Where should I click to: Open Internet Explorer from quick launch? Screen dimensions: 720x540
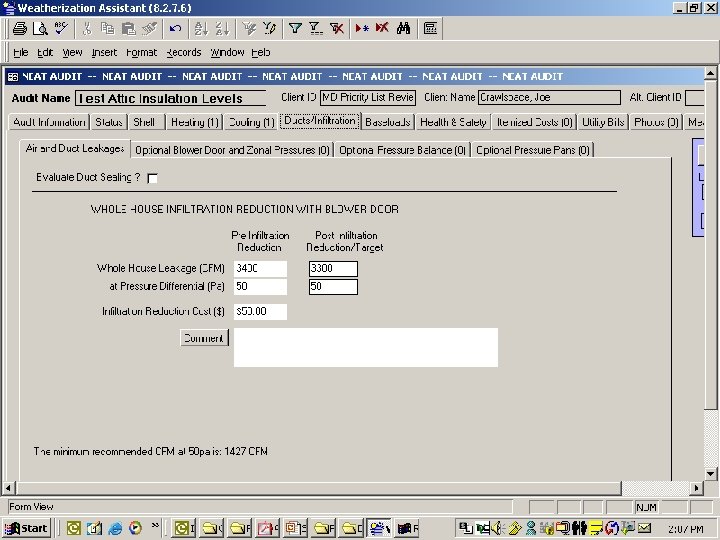coord(115,528)
